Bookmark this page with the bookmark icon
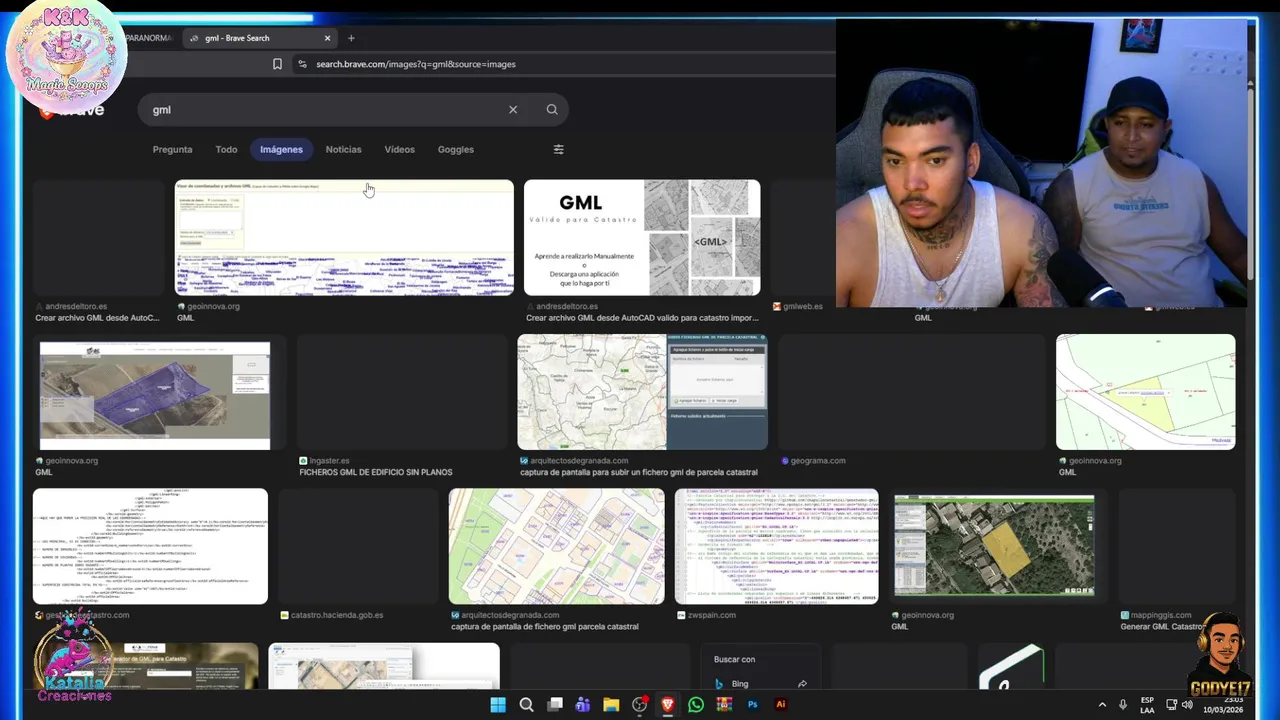 277,64
